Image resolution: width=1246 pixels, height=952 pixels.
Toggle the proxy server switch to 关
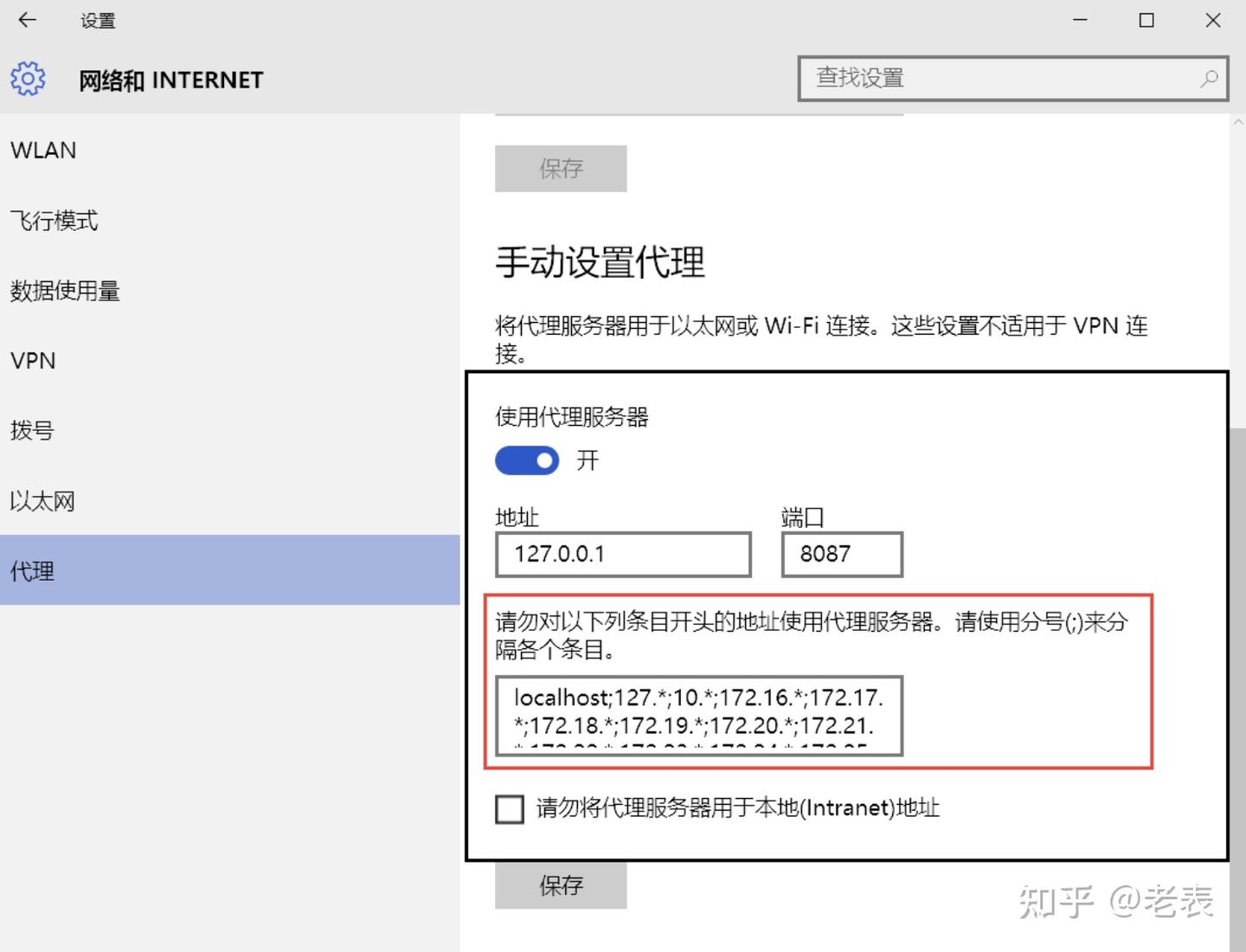525,460
